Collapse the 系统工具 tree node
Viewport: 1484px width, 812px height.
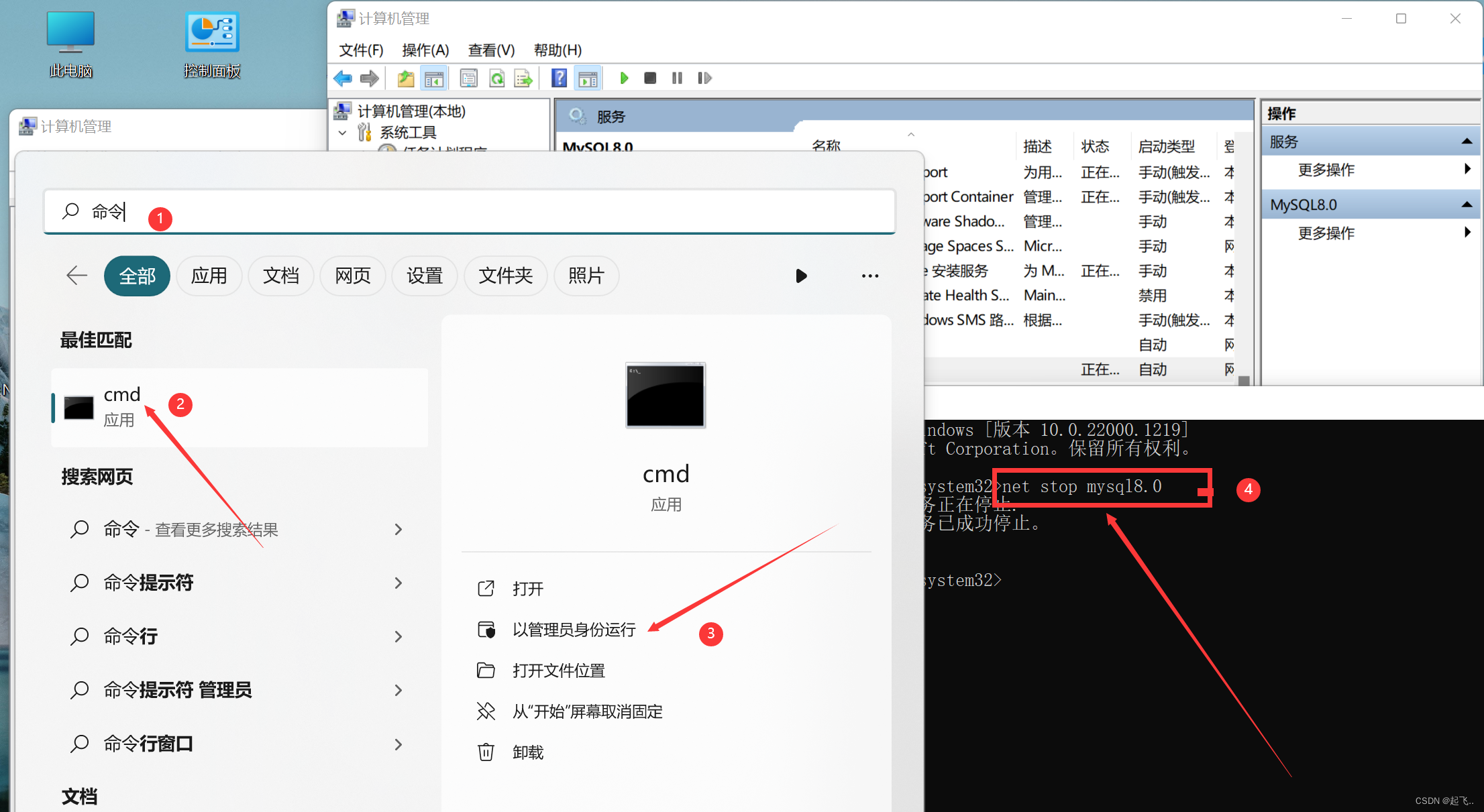(x=343, y=133)
